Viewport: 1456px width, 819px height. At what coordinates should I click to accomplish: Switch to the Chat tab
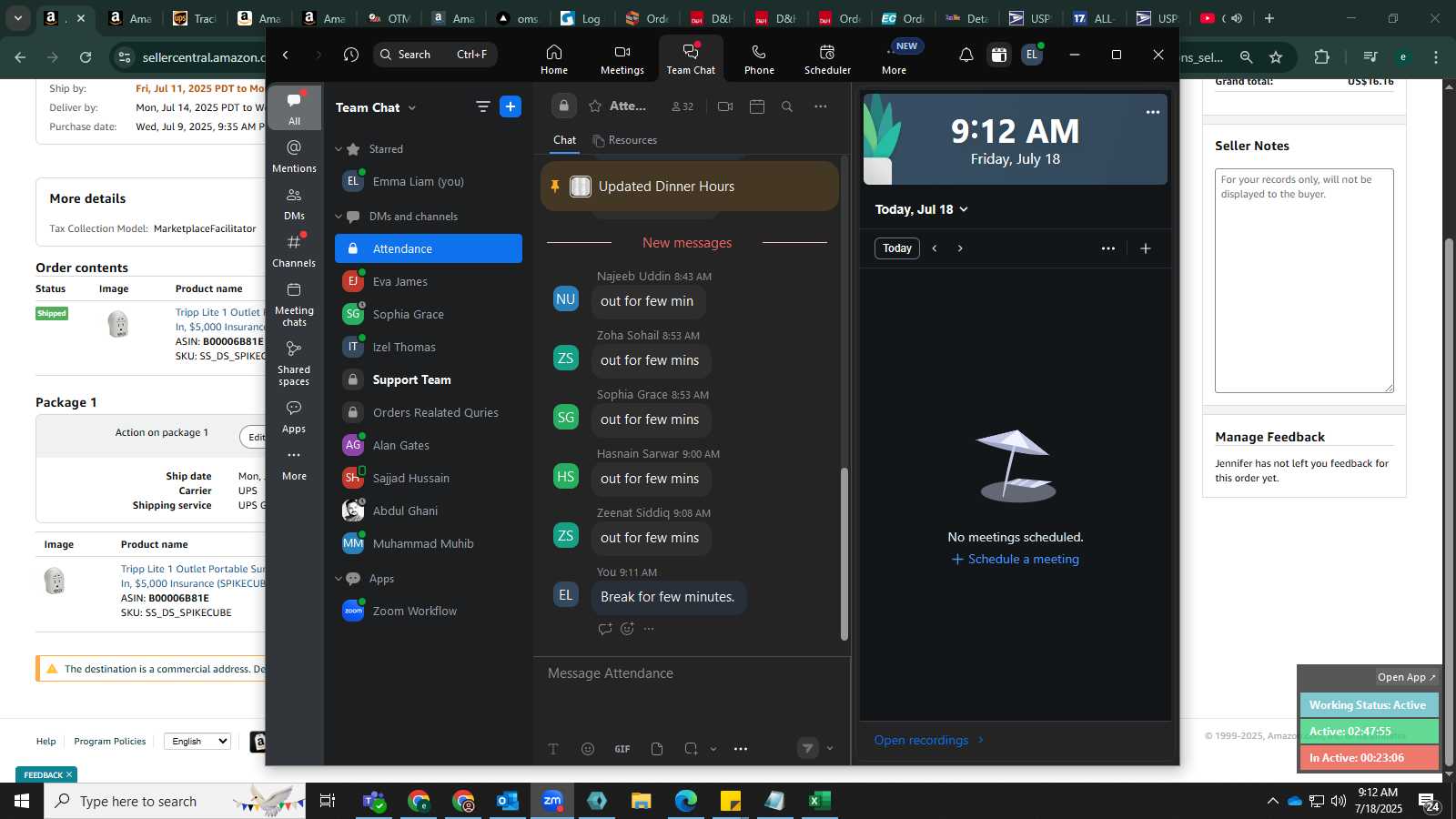(564, 140)
